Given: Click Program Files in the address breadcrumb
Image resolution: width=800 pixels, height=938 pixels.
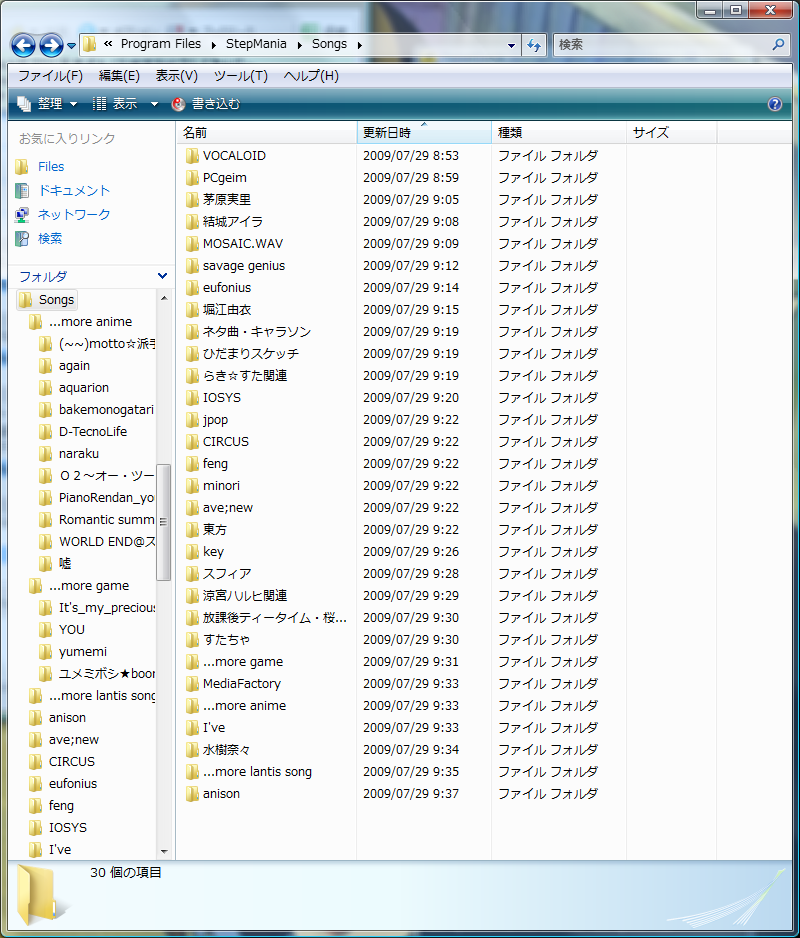Looking at the screenshot, I should point(160,44).
